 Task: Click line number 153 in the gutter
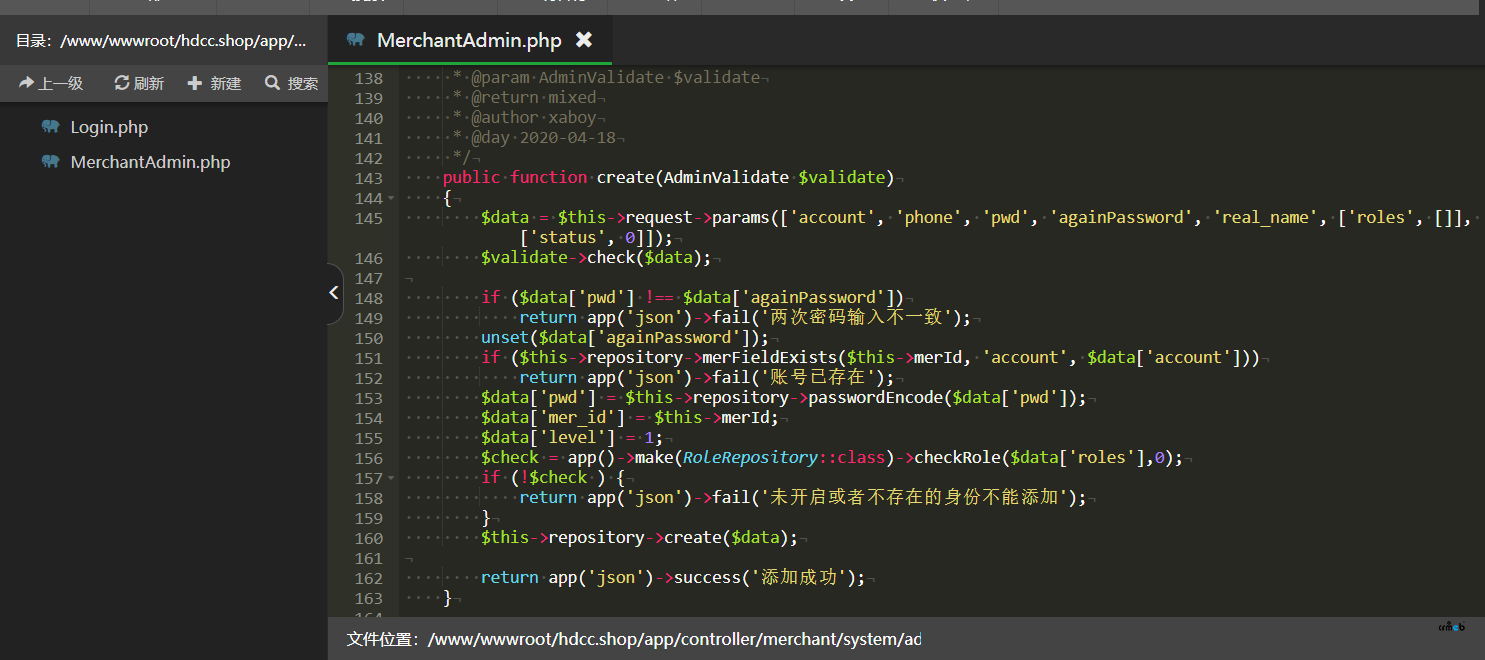(x=369, y=398)
